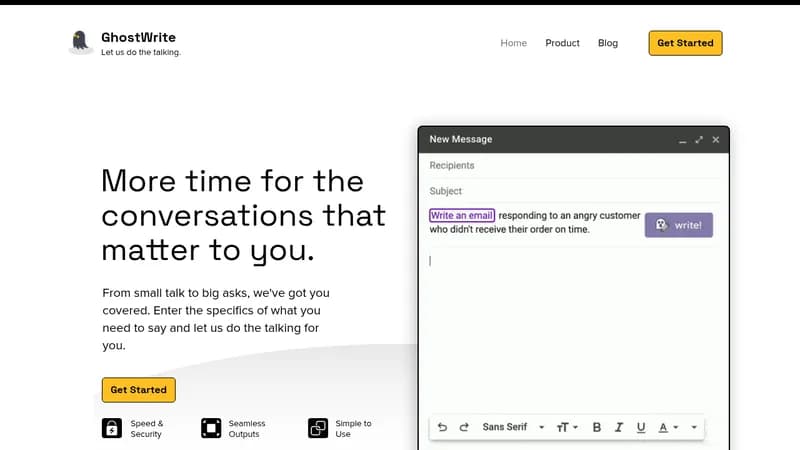Image resolution: width=800 pixels, height=450 pixels.
Task: Click the Speed & Security lock icon
Action: pyautogui.click(x=112, y=428)
